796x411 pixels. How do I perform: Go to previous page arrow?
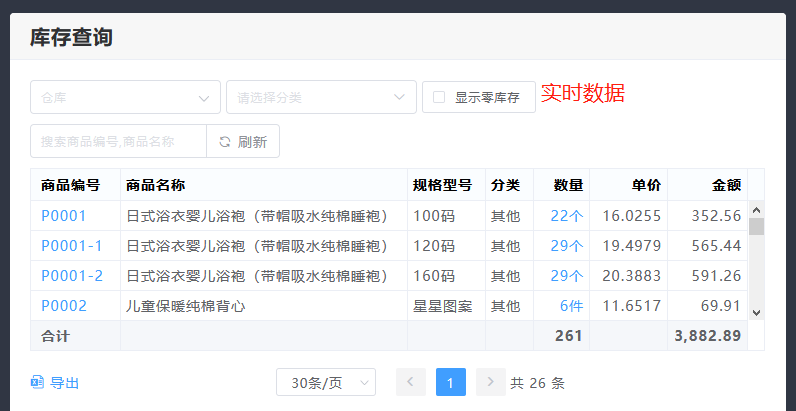coord(411,383)
